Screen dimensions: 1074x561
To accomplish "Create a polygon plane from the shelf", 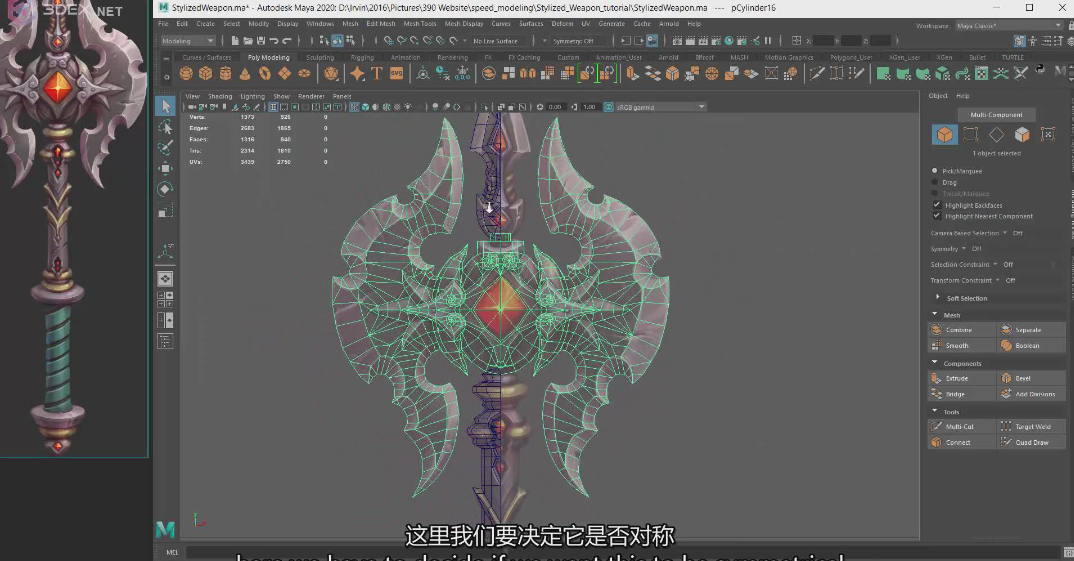I will 284,73.
